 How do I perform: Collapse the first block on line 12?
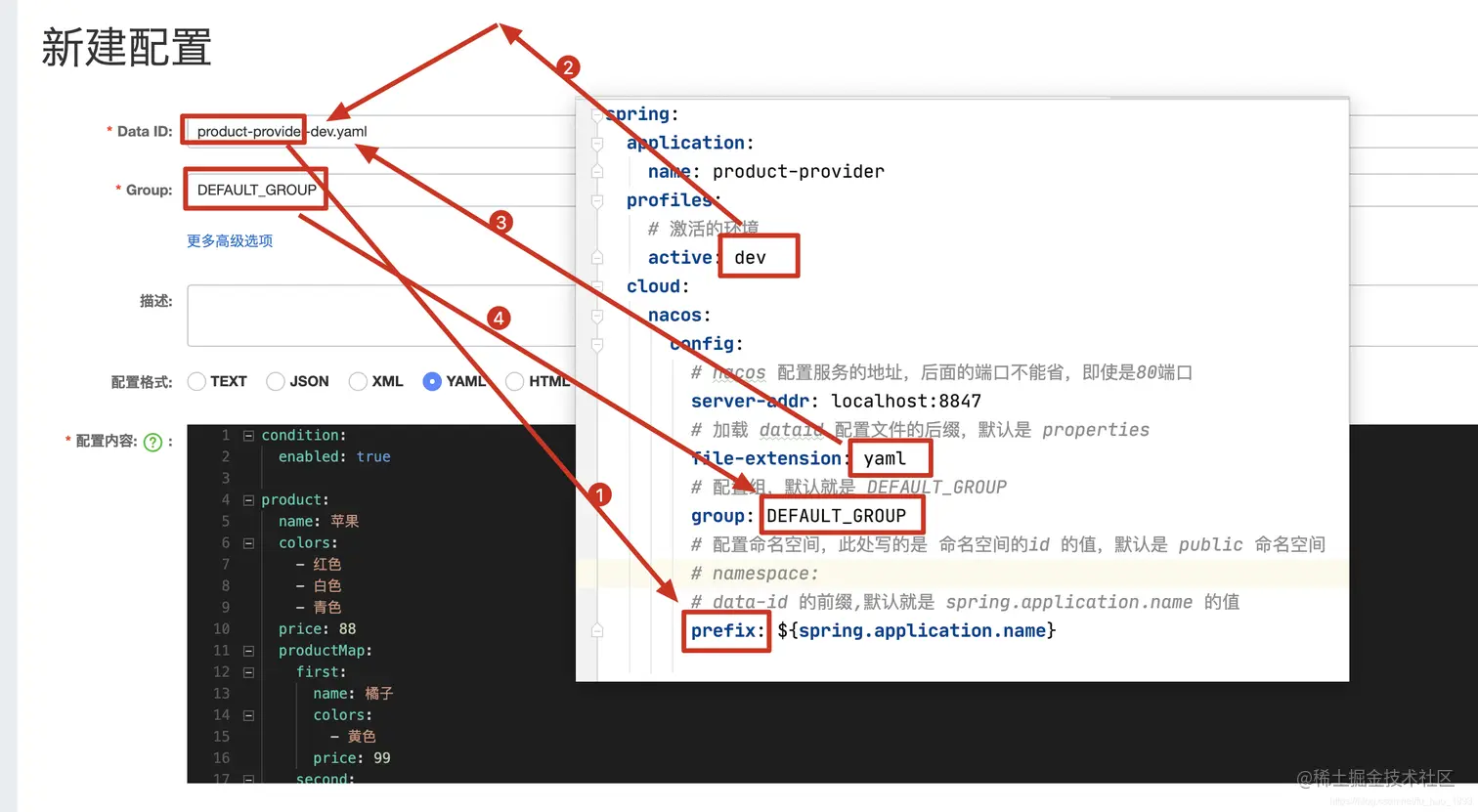(x=248, y=672)
